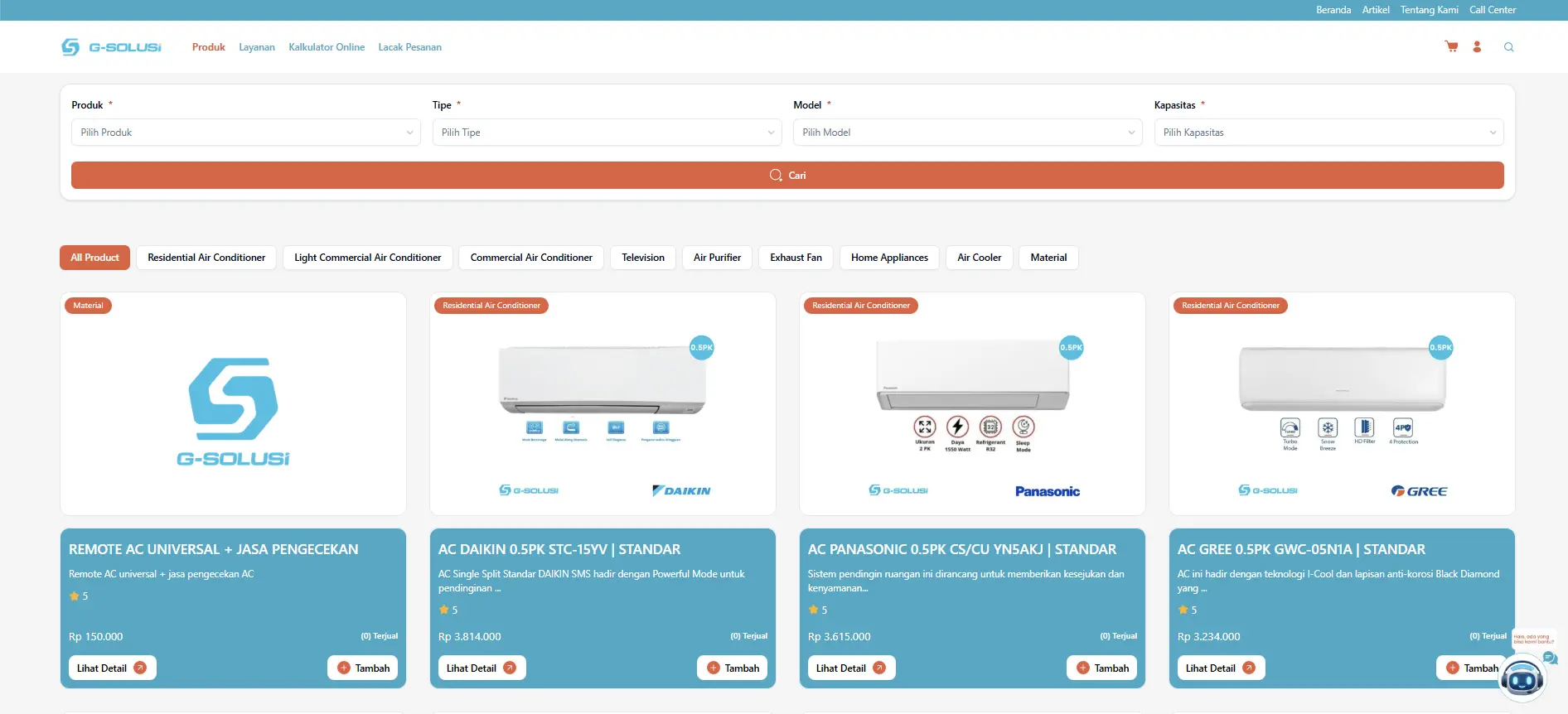Go to Call Center in top bar
Screen dimensions: 1568x714
point(1493,10)
